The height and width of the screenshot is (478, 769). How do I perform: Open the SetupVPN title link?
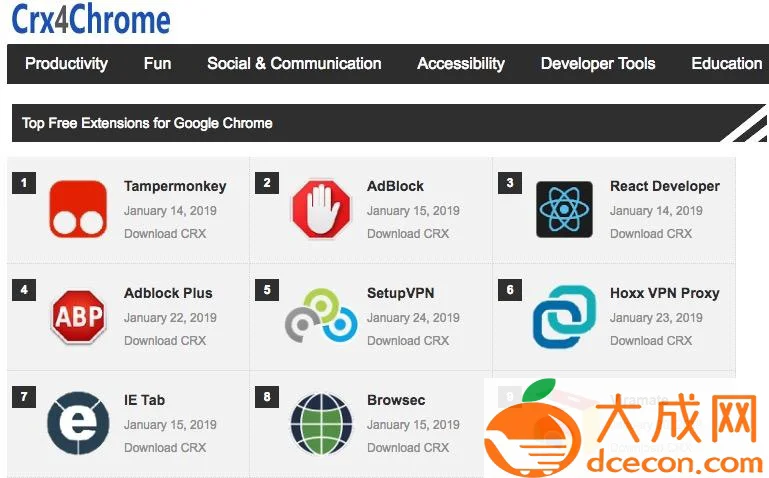coord(401,293)
